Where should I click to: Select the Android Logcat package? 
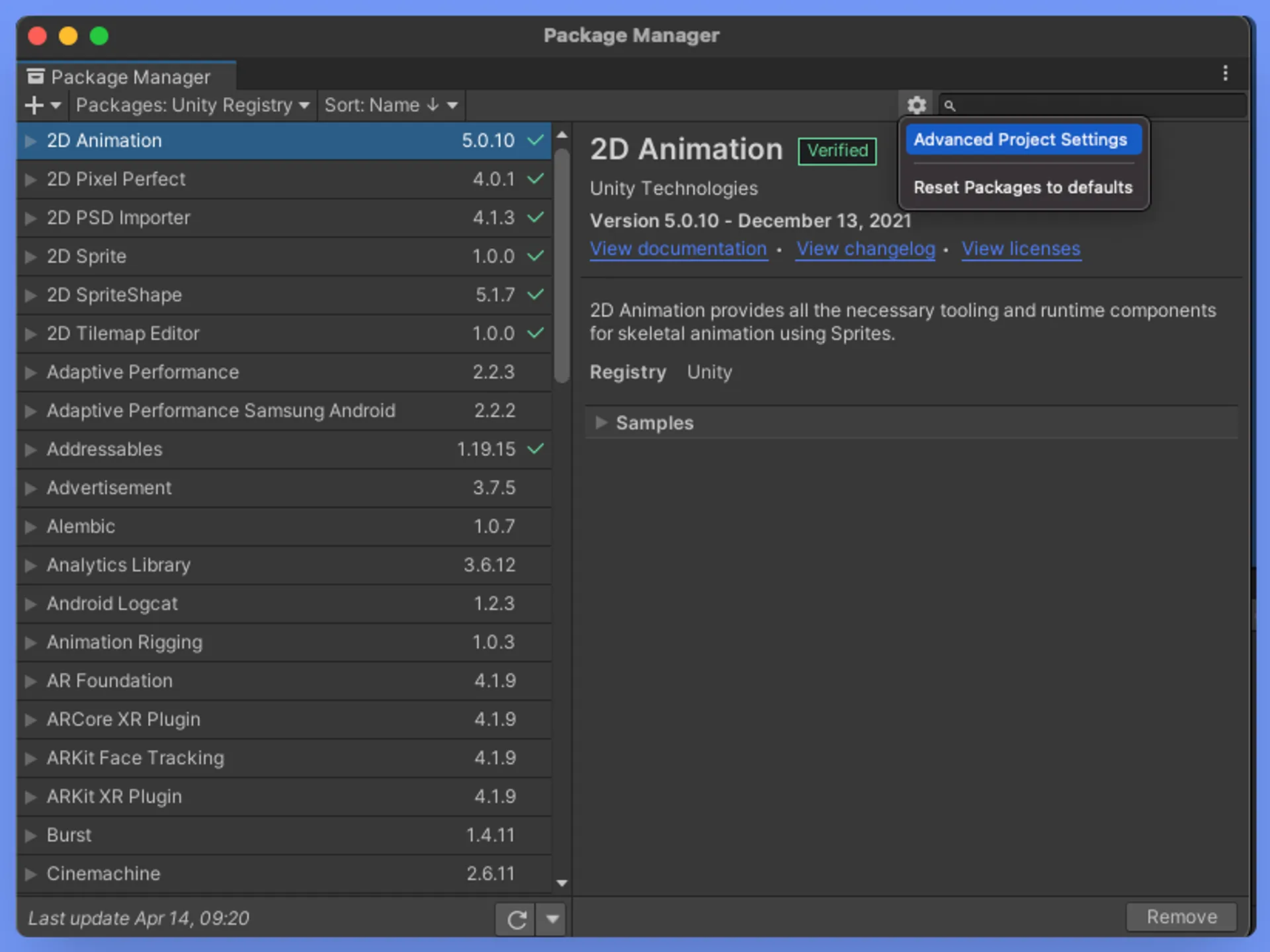click(x=284, y=604)
